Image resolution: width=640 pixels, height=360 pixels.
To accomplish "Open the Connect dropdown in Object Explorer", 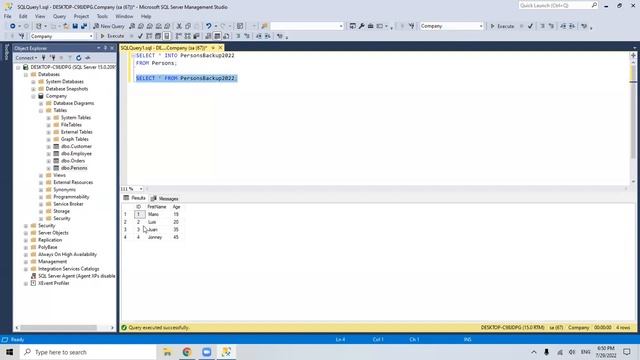I will click(26, 58).
